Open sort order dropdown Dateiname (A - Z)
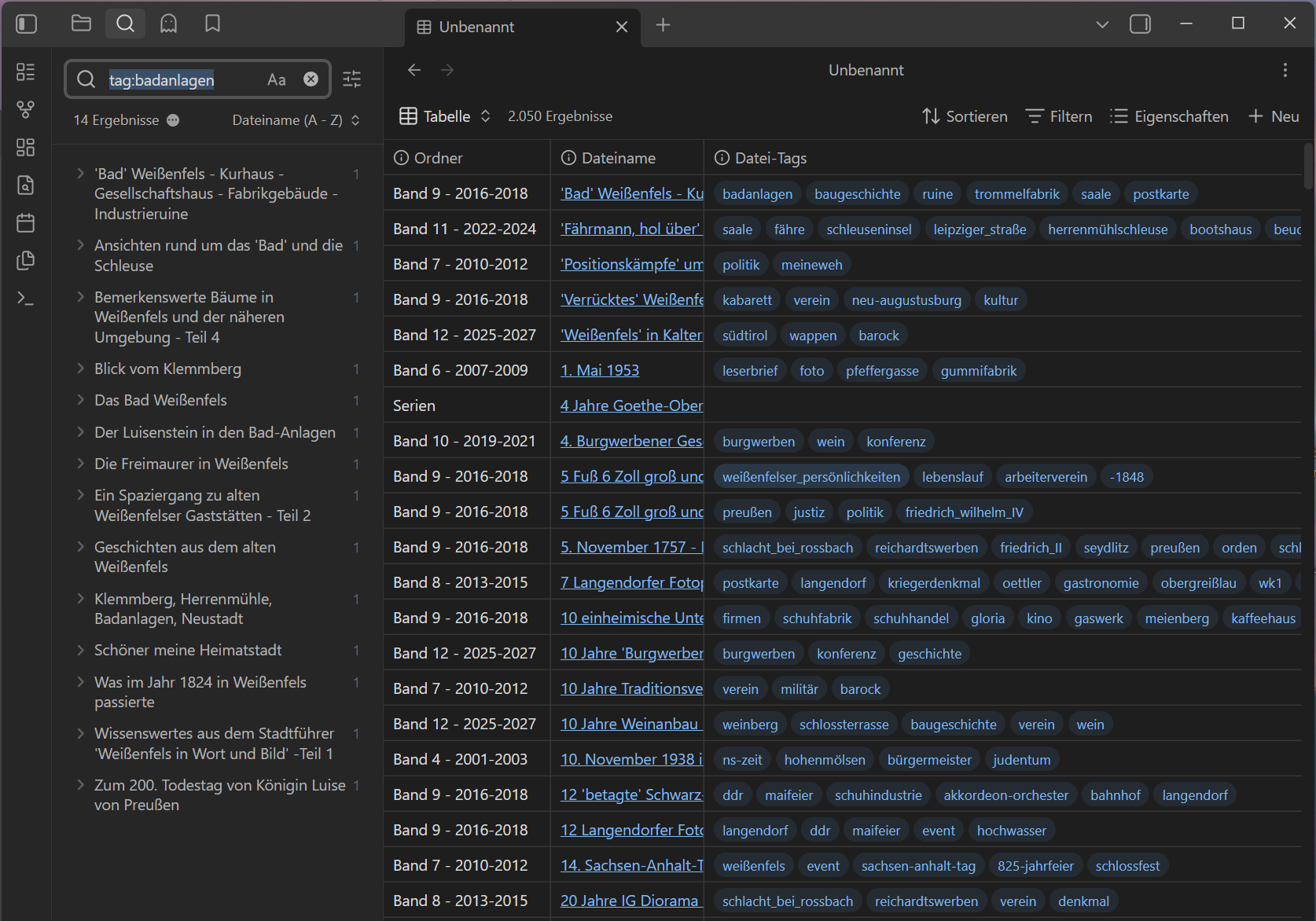This screenshot has width=1316, height=921. pos(296,120)
